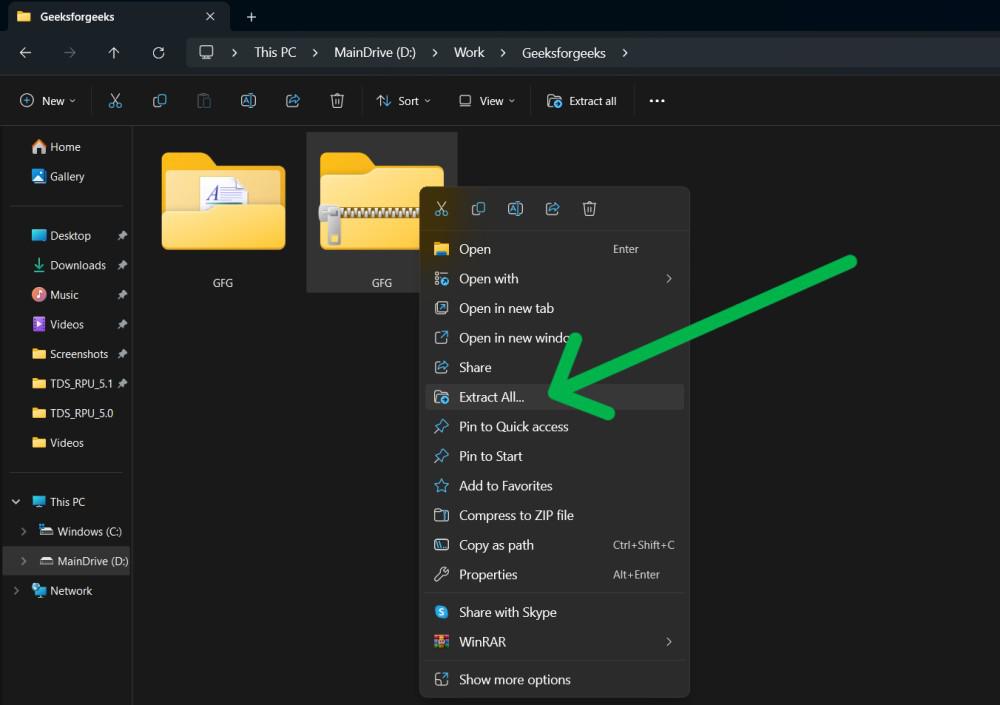
Task: Click the Delete trash icon in the context menu
Action: point(589,208)
